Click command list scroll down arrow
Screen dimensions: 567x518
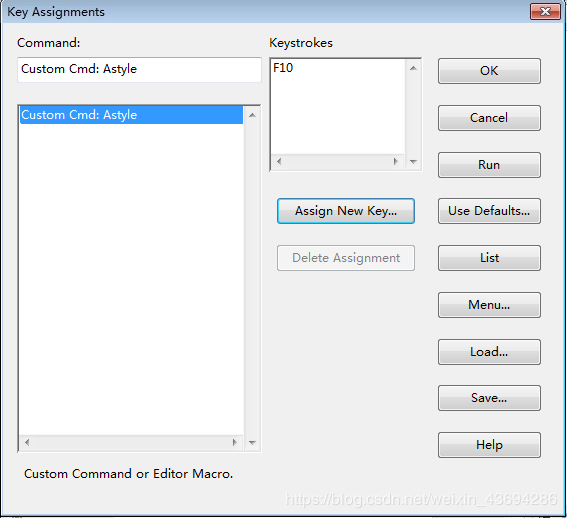252,442
